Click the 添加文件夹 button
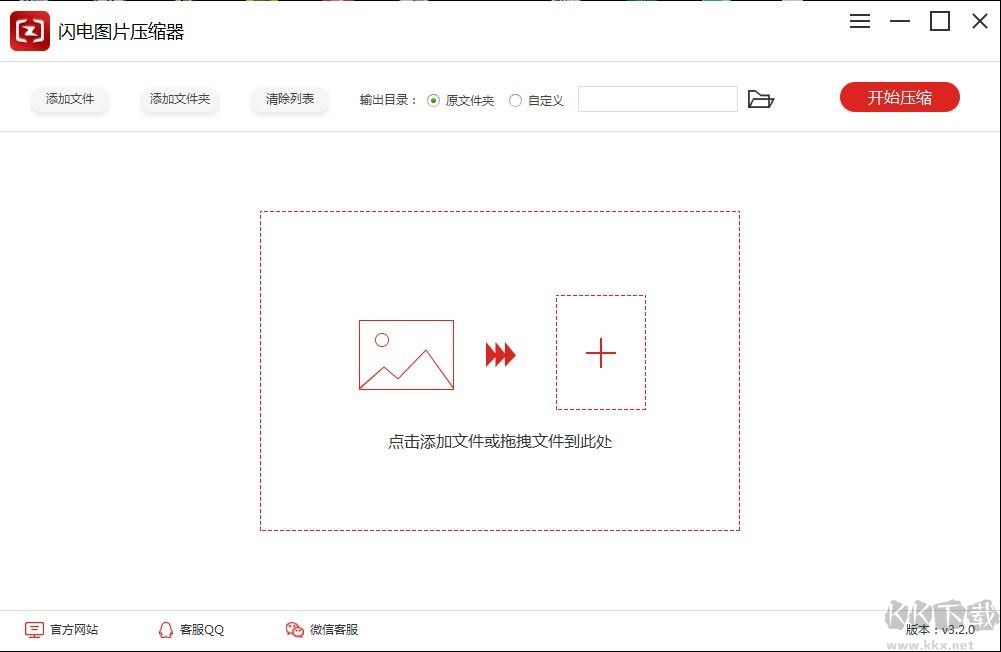The height and width of the screenshot is (652, 1001). click(x=180, y=99)
